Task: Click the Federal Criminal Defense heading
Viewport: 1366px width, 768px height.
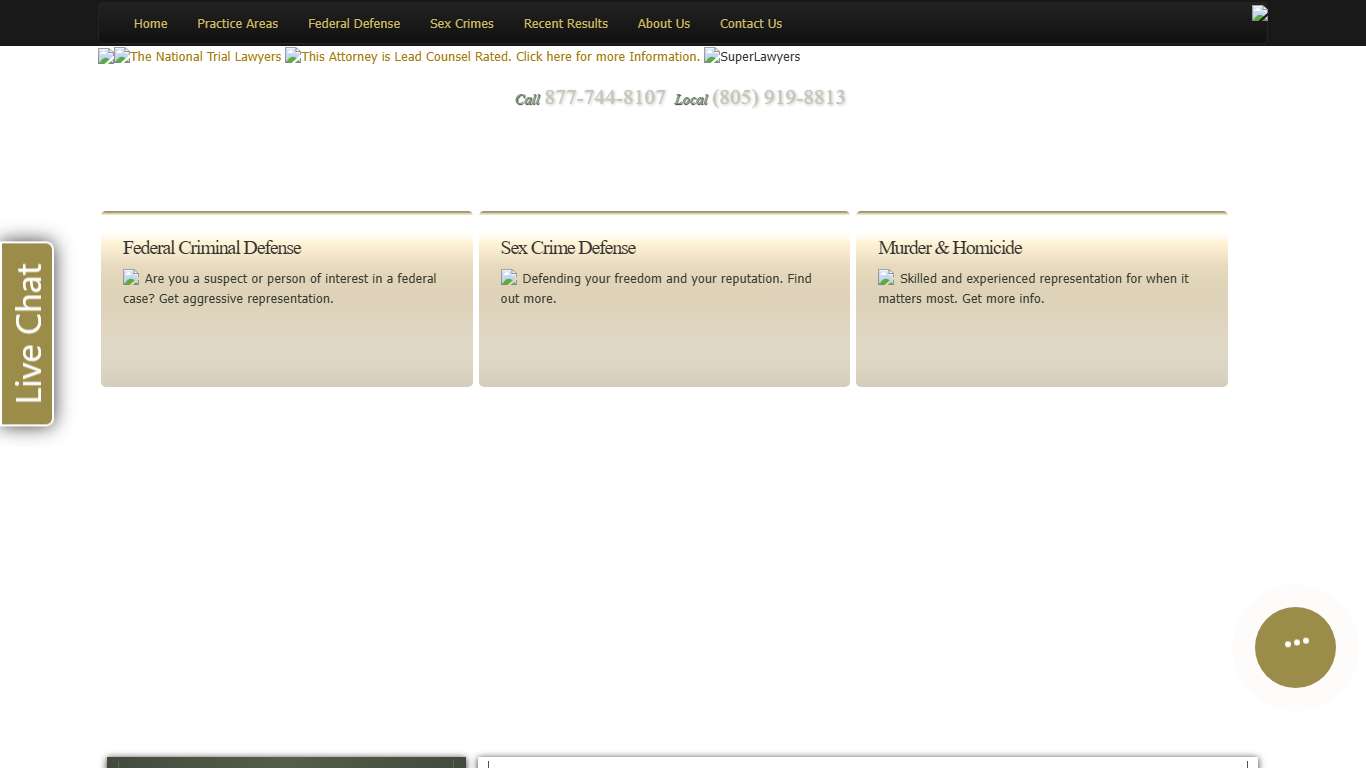Action: point(212,248)
